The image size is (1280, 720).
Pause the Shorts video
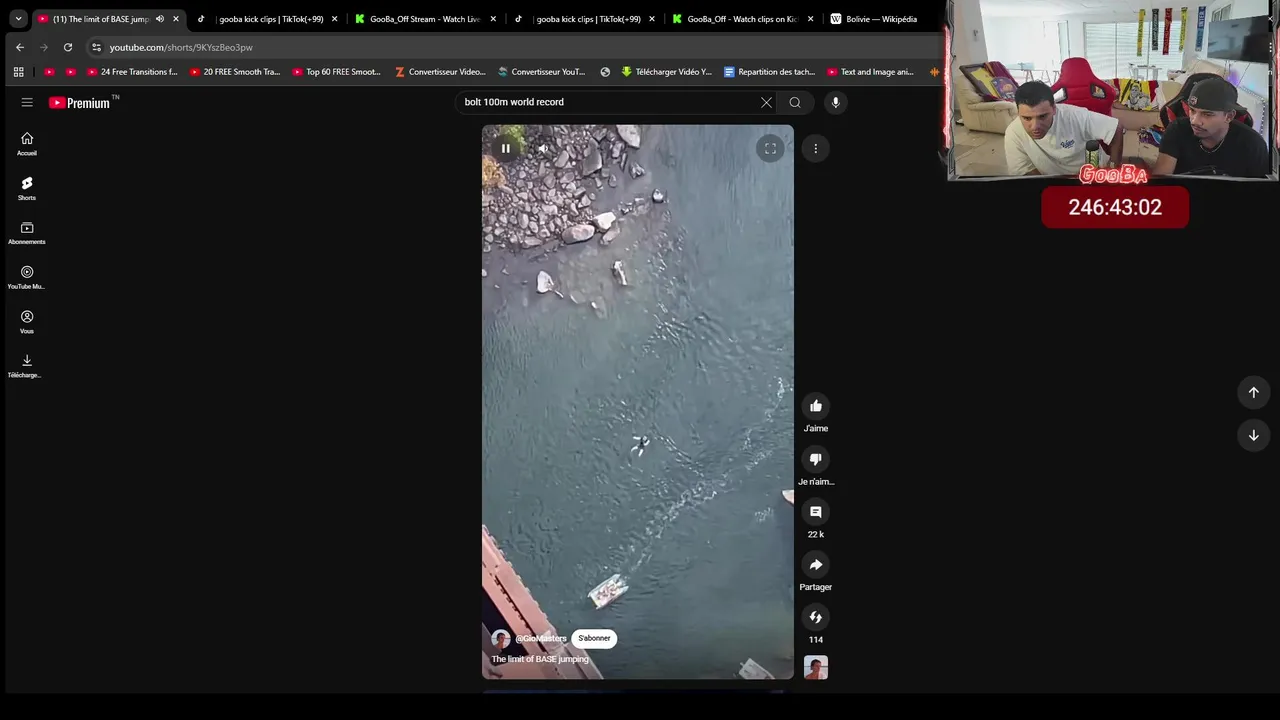[506, 148]
